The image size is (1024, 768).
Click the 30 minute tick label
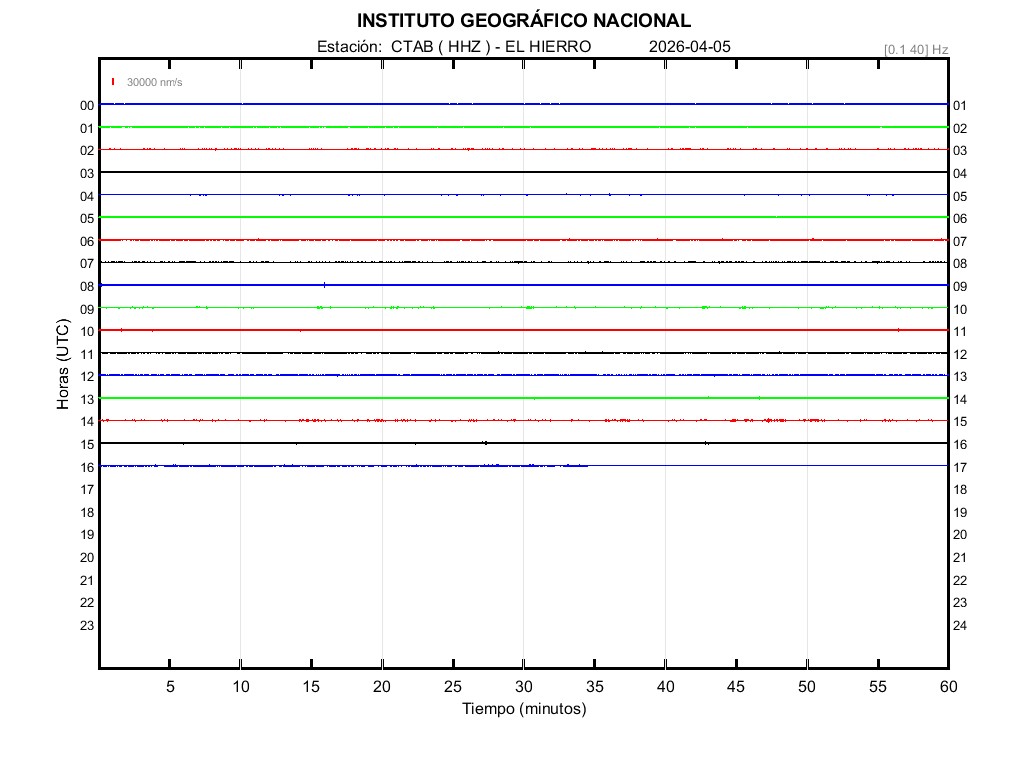tap(524, 686)
